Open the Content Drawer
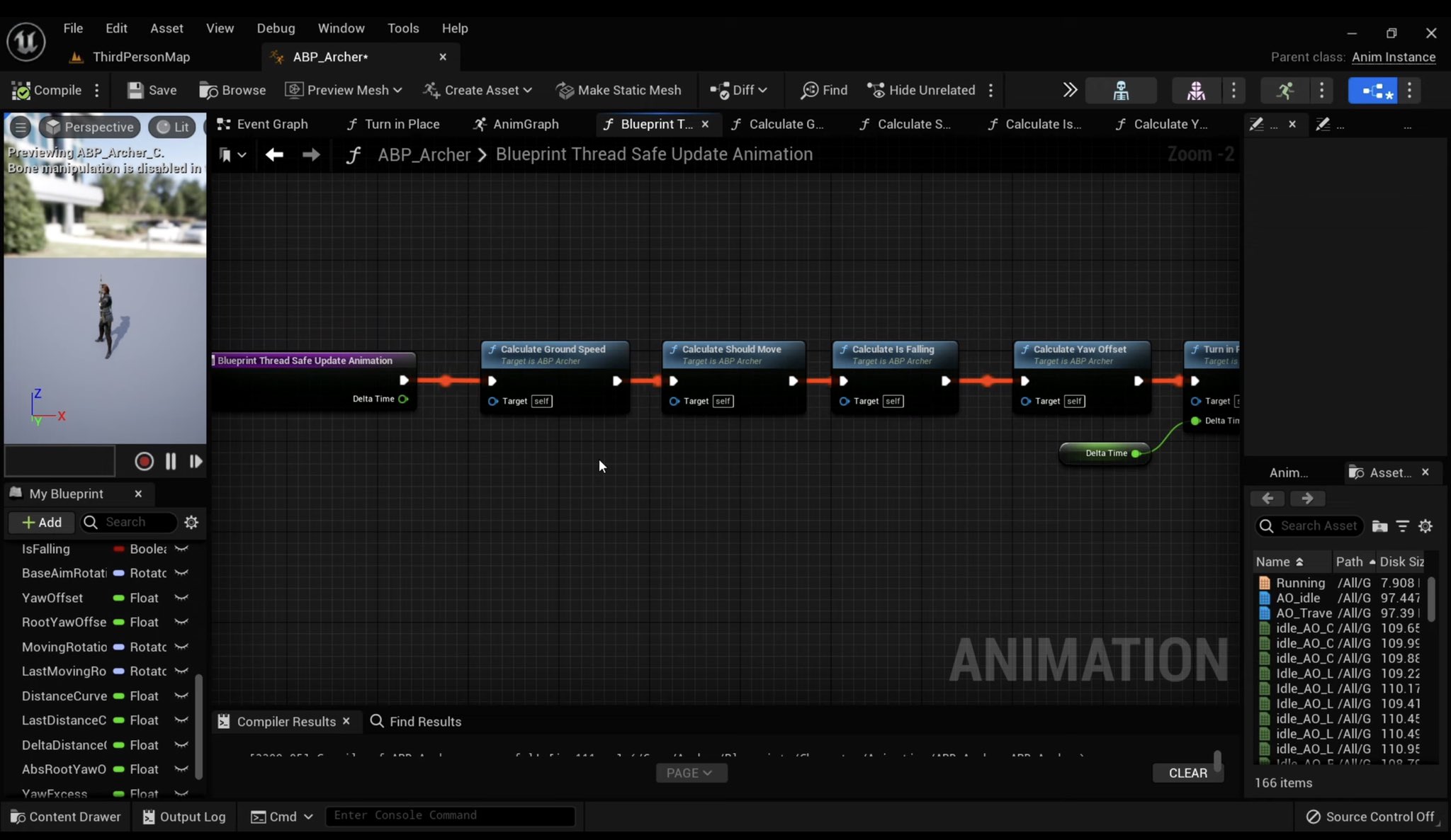This screenshot has width=1451, height=840. point(64,816)
